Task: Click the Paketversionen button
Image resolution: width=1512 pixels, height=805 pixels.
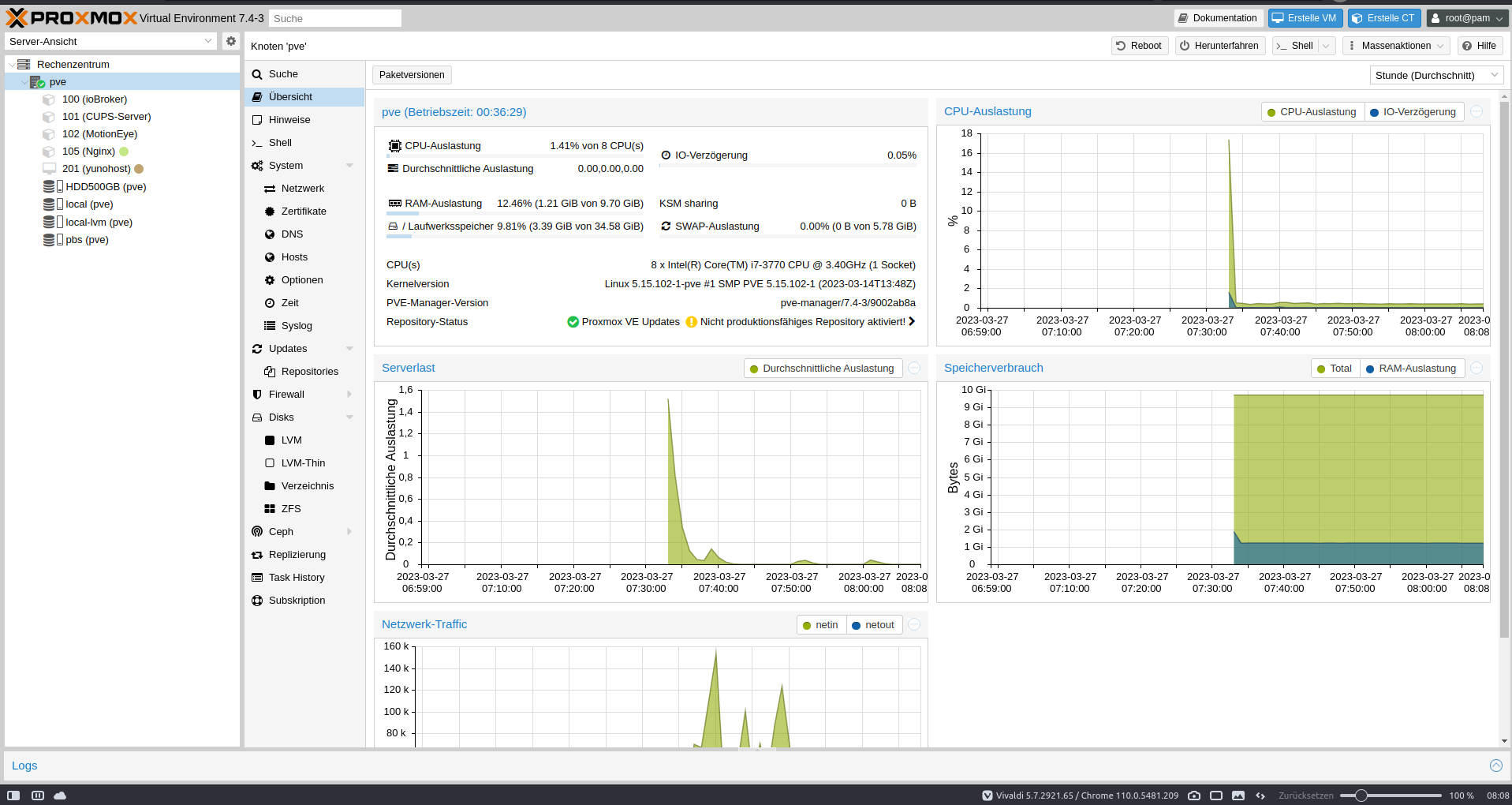Action: [412, 75]
